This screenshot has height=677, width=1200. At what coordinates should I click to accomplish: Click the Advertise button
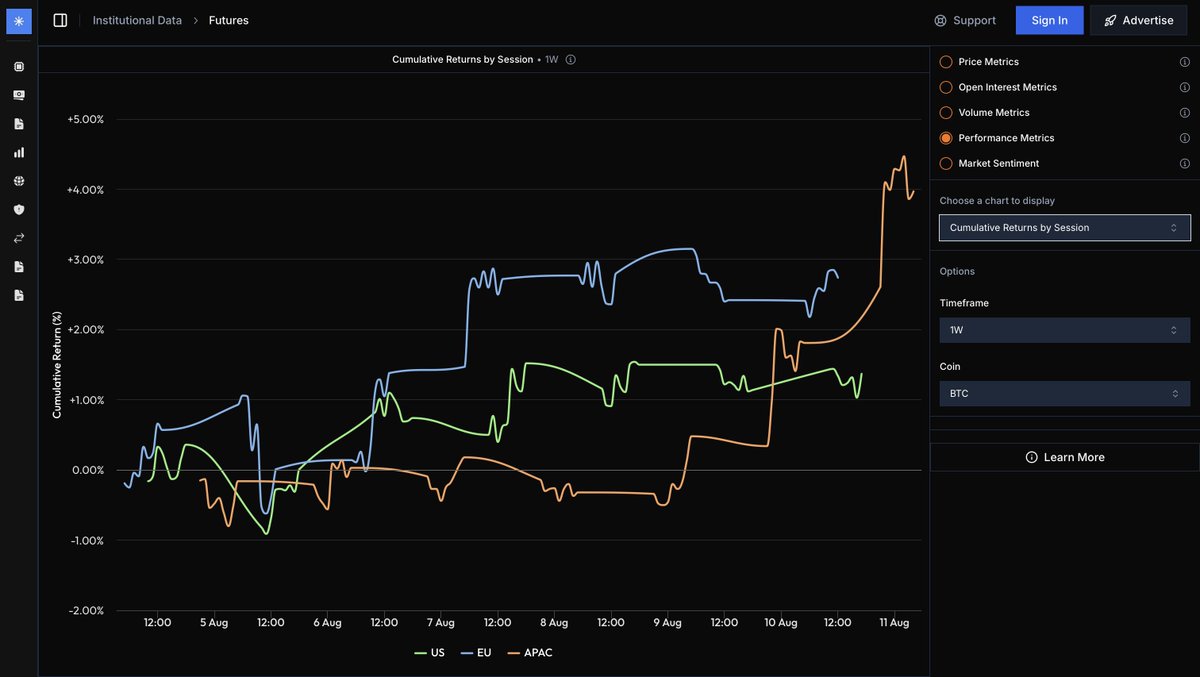pos(1138,20)
